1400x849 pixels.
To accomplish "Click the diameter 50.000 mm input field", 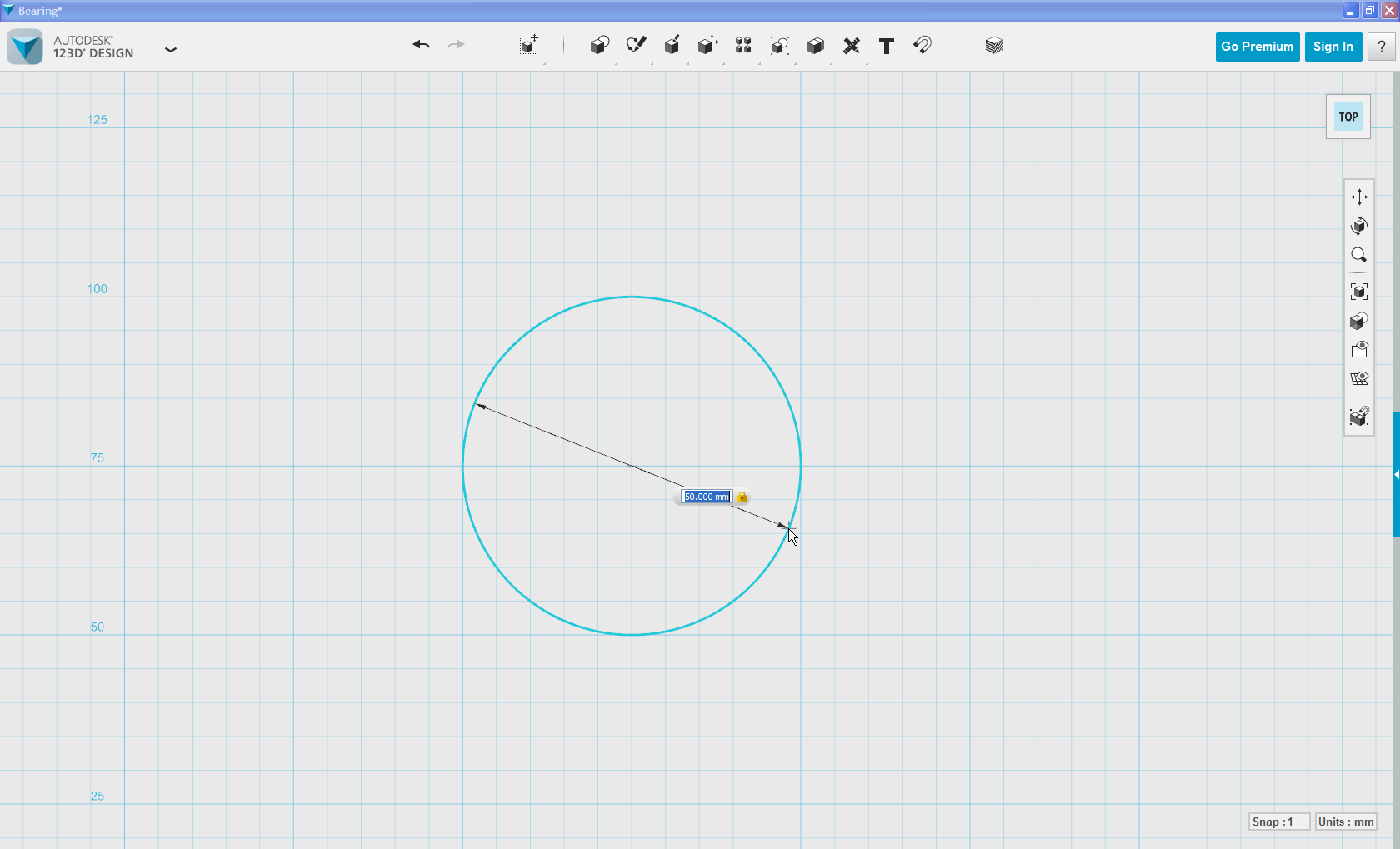I will pos(707,497).
